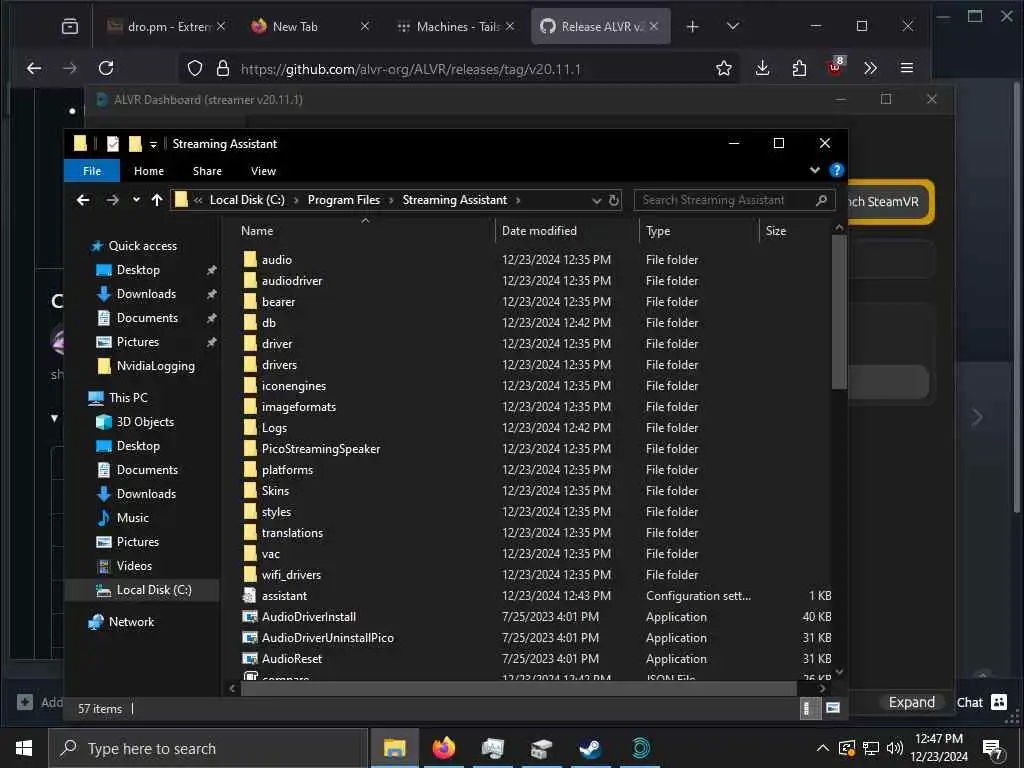
Task: Bookmark this GitHub page with star
Action: pyautogui.click(x=724, y=68)
